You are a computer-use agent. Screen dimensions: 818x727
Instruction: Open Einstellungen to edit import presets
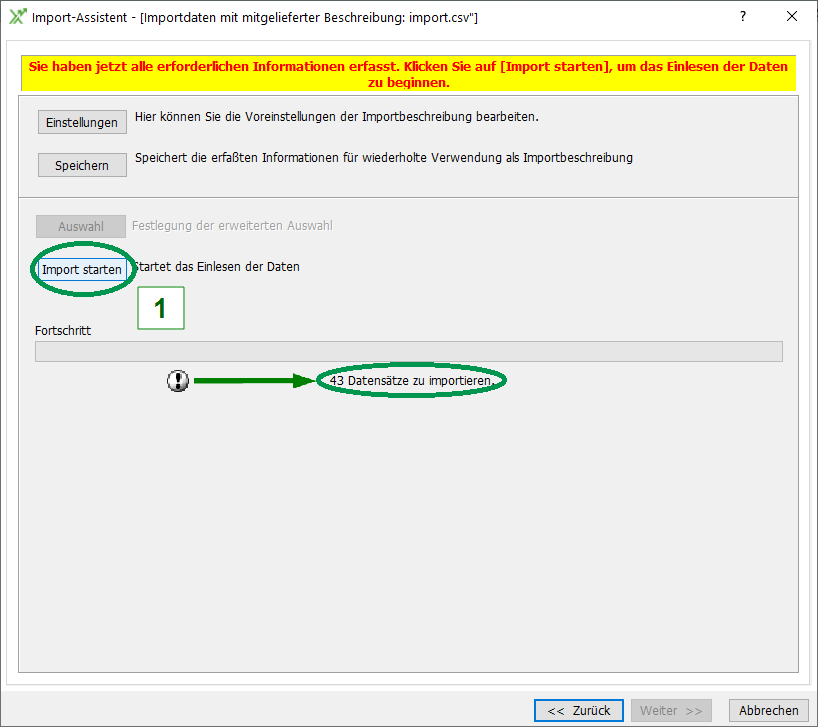[82, 123]
